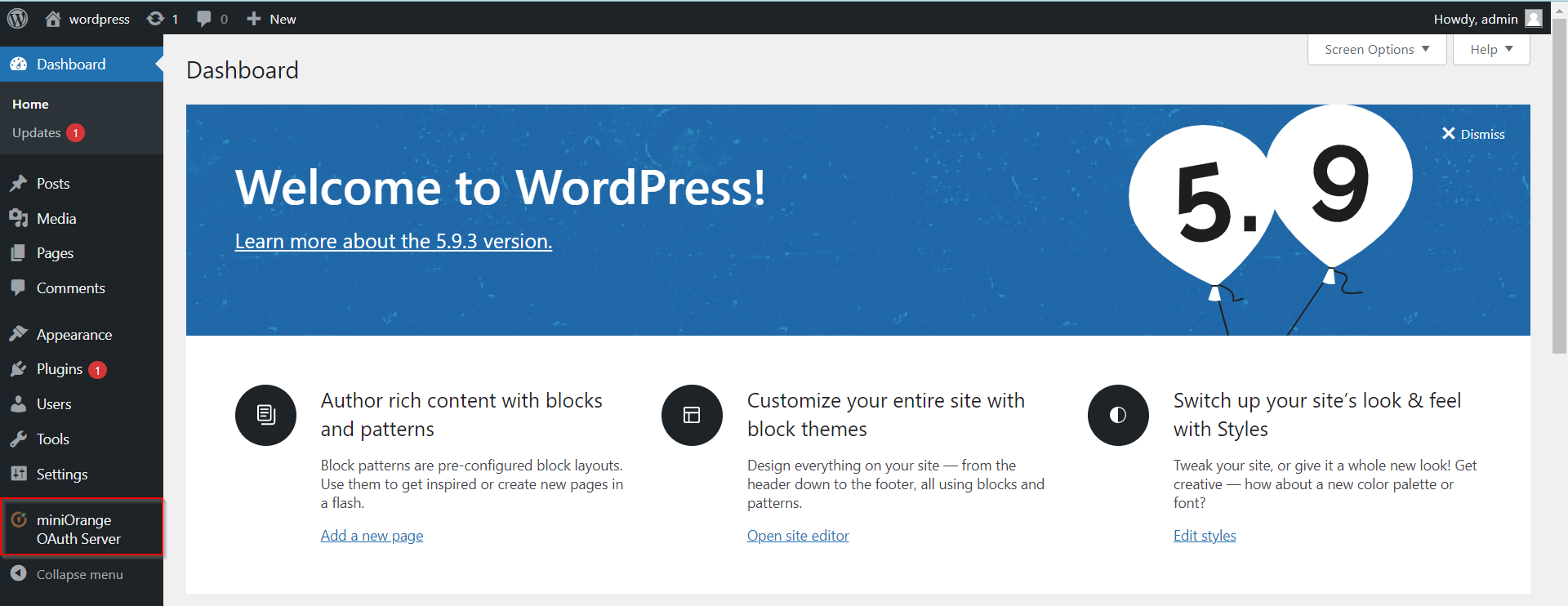Click the Welcome to WordPress! heading

point(501,187)
